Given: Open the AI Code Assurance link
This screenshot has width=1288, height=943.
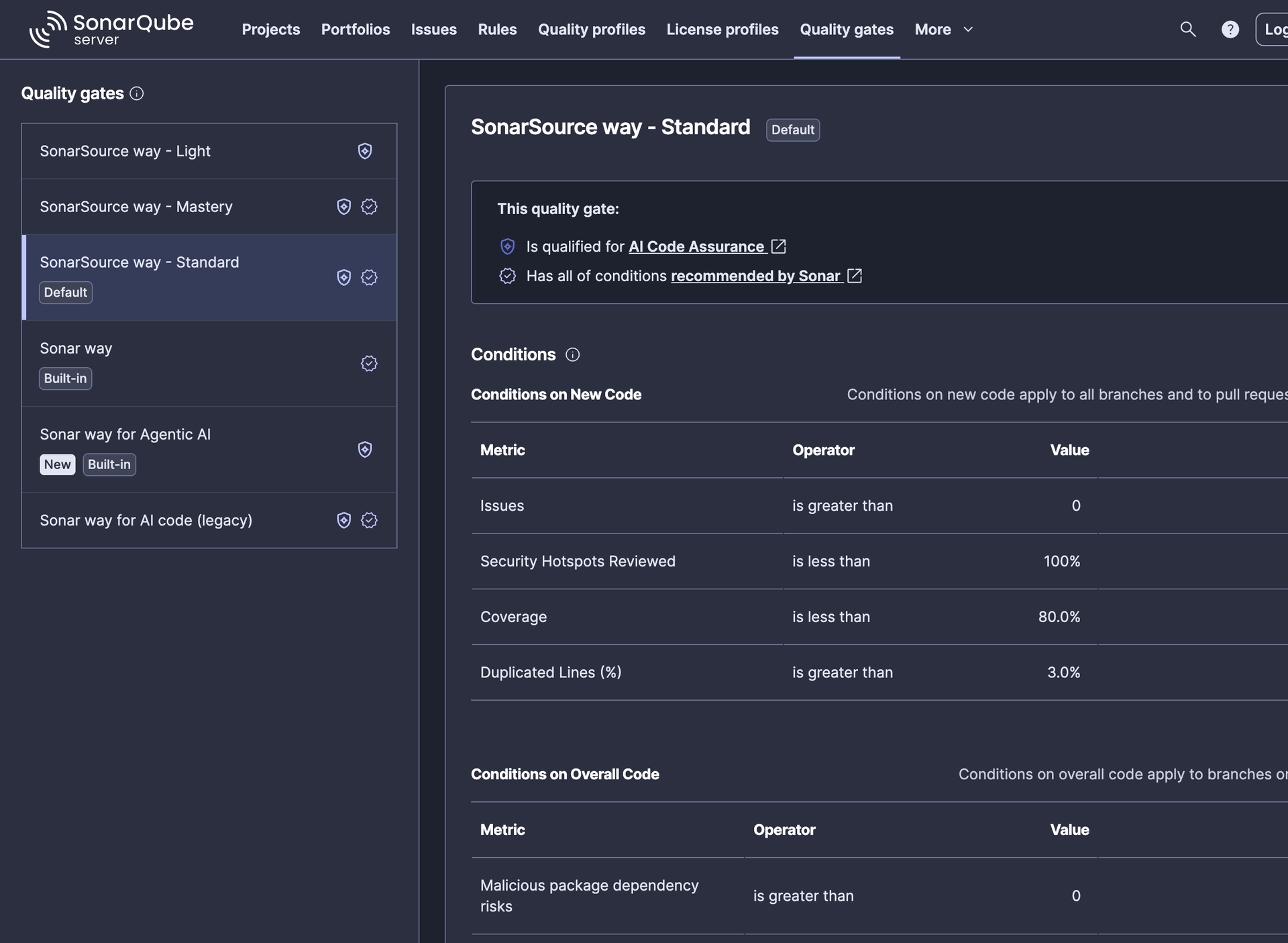Looking at the screenshot, I should click(x=696, y=247).
